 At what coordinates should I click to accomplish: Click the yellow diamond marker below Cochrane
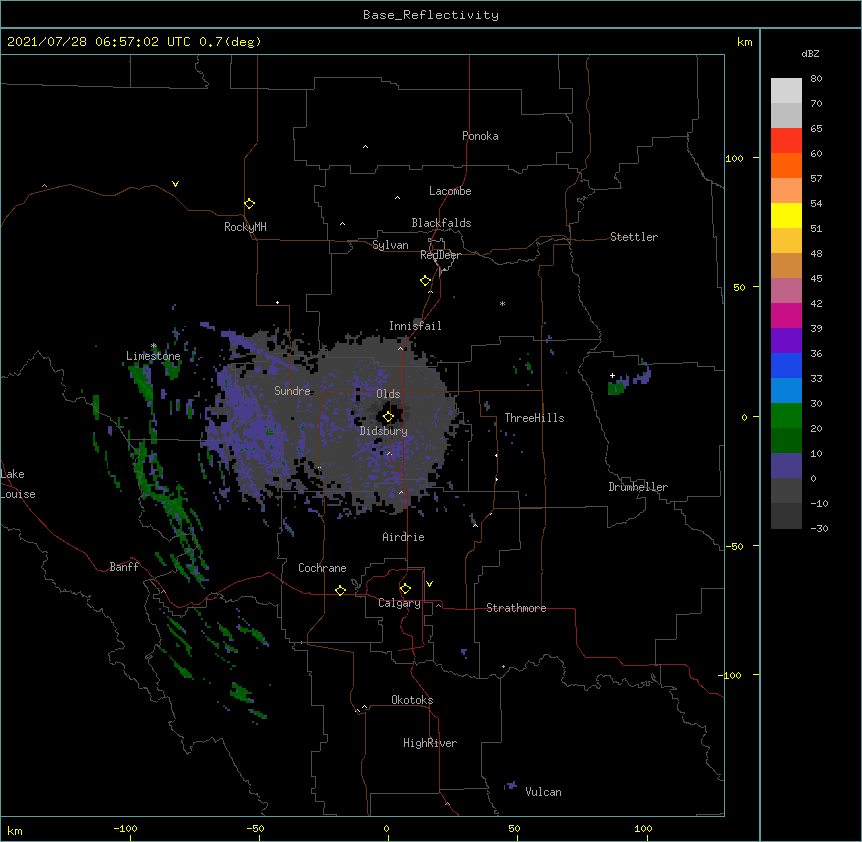point(340,590)
